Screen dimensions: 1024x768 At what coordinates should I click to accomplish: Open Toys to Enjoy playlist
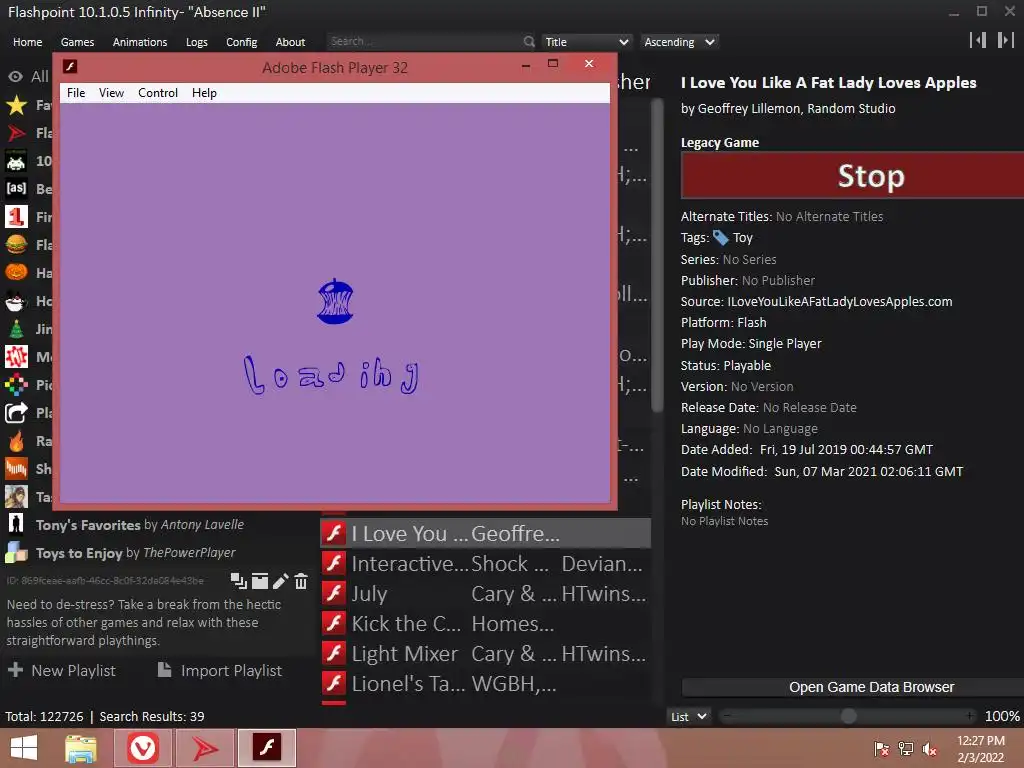[136, 552]
